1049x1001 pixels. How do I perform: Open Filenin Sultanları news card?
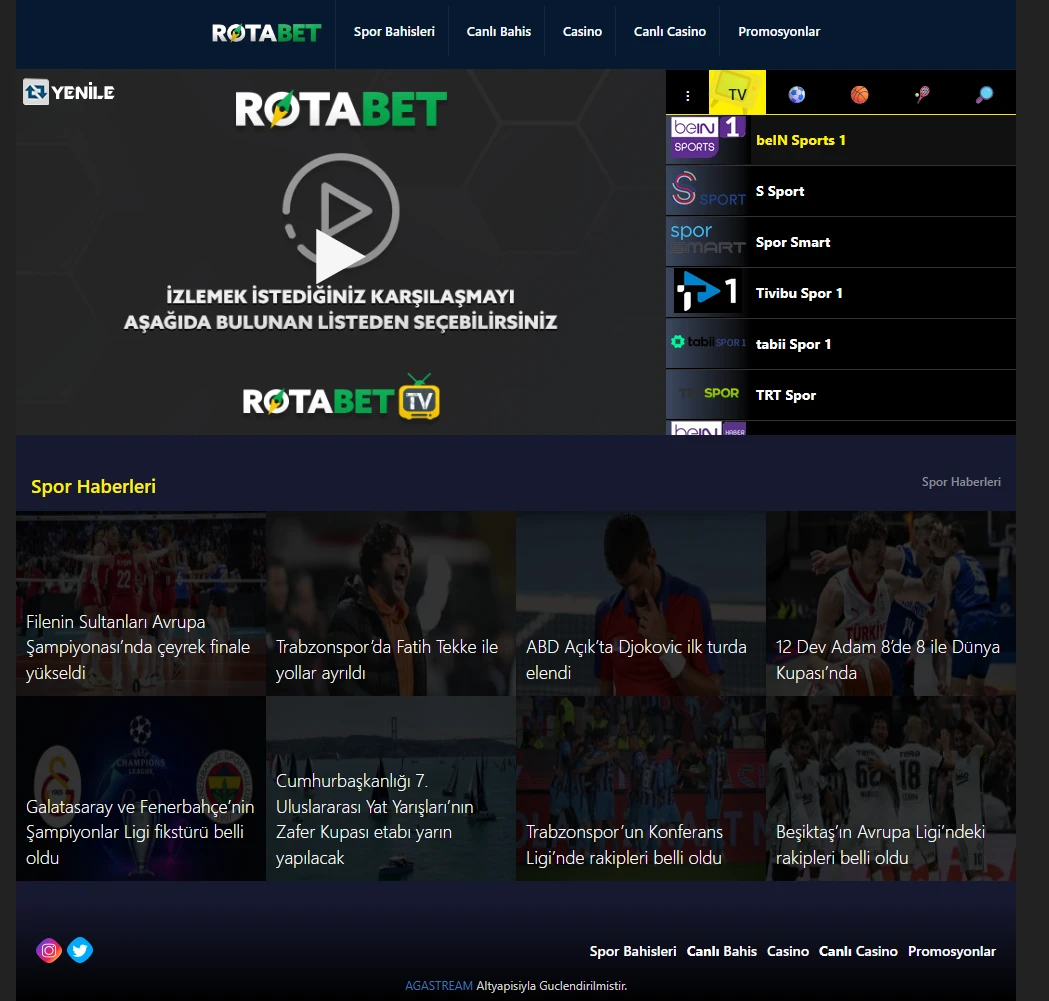(140, 604)
